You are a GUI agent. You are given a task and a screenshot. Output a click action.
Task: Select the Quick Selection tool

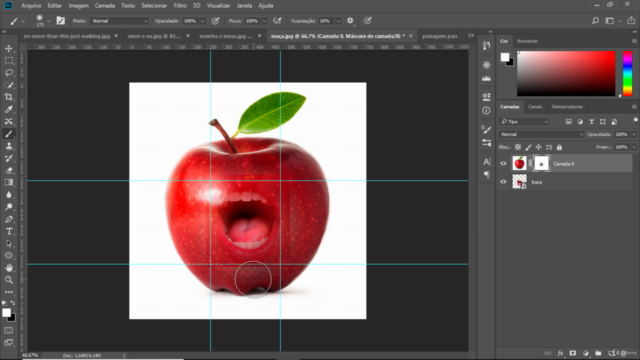pos(9,85)
